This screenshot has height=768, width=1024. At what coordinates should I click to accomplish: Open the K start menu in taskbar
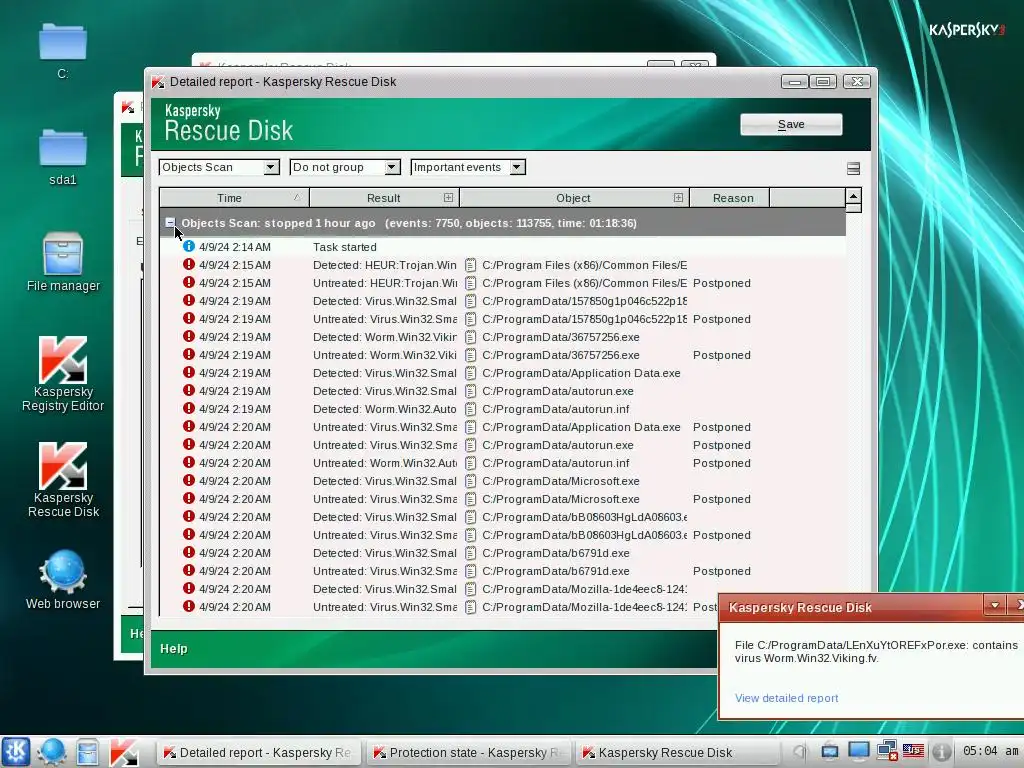pos(15,752)
